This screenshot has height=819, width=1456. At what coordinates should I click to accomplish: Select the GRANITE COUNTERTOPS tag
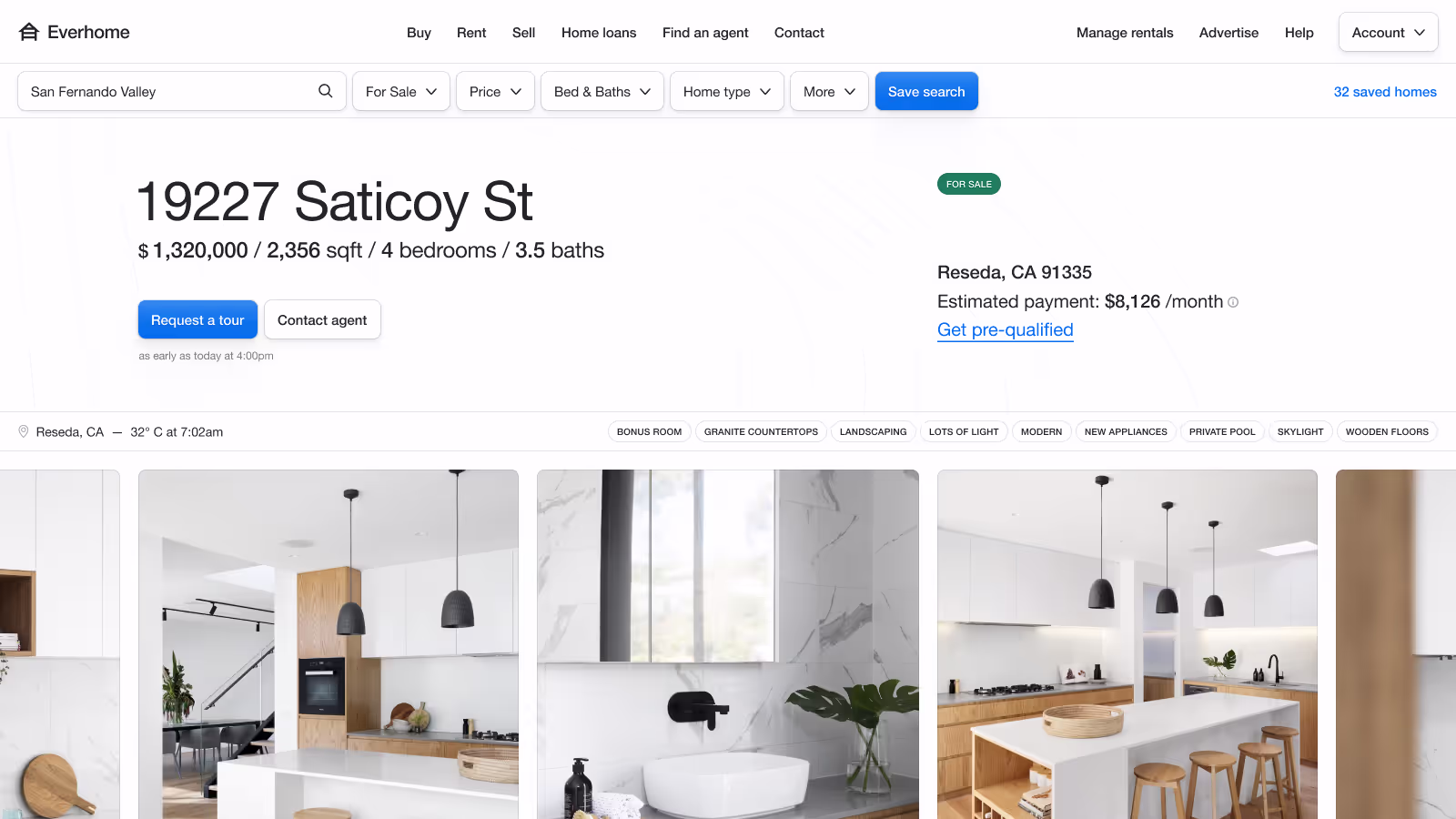(761, 431)
